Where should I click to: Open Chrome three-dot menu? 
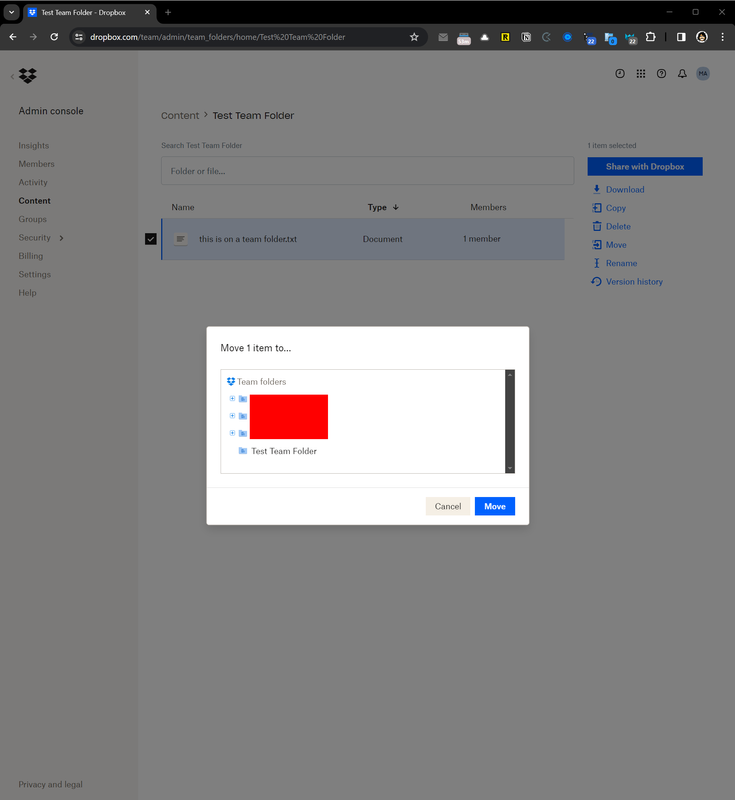click(722, 37)
